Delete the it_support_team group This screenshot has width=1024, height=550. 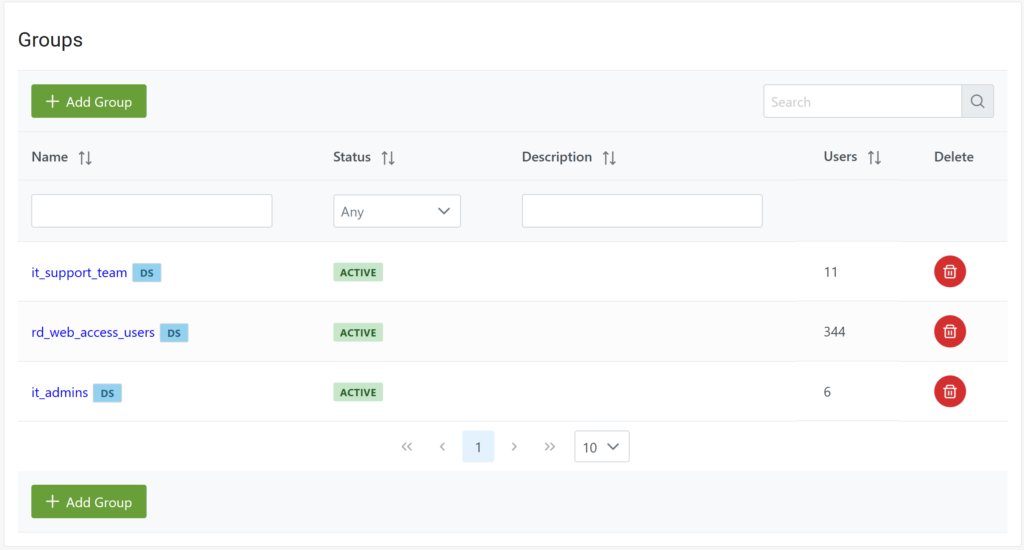[949, 271]
